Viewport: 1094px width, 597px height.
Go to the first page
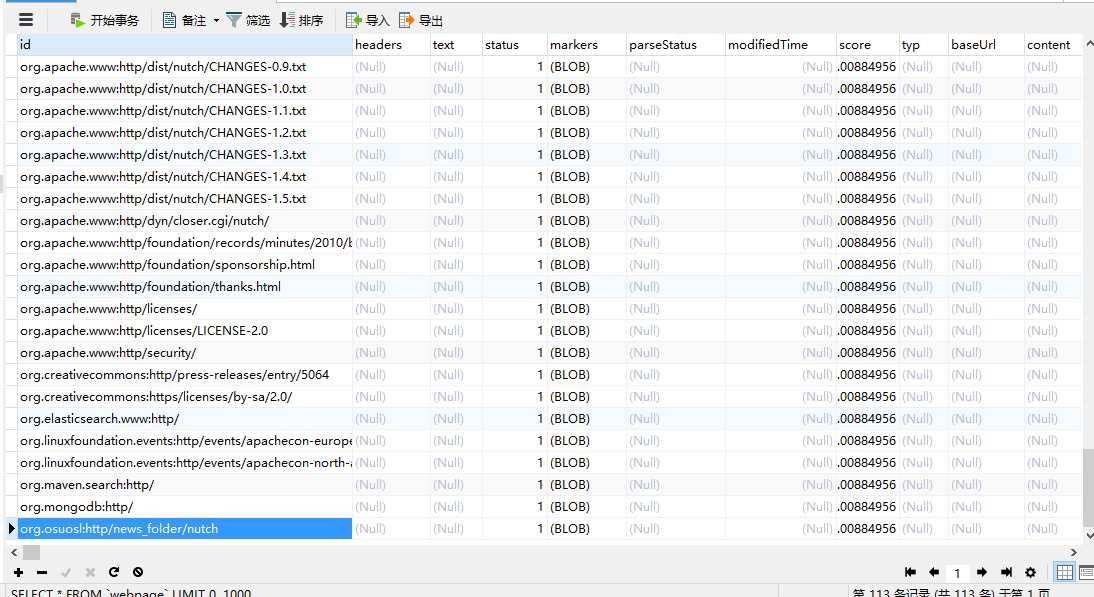pyautogui.click(x=910, y=573)
